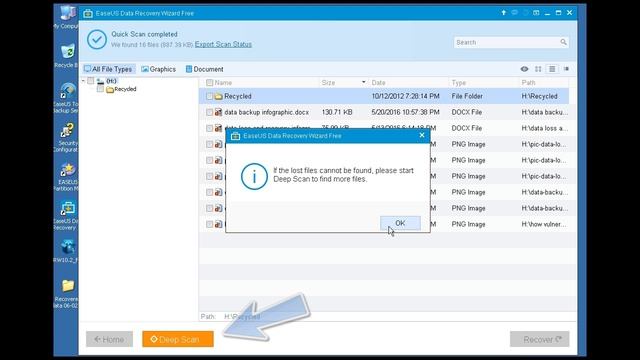Sort by the Path column header

click(528, 82)
